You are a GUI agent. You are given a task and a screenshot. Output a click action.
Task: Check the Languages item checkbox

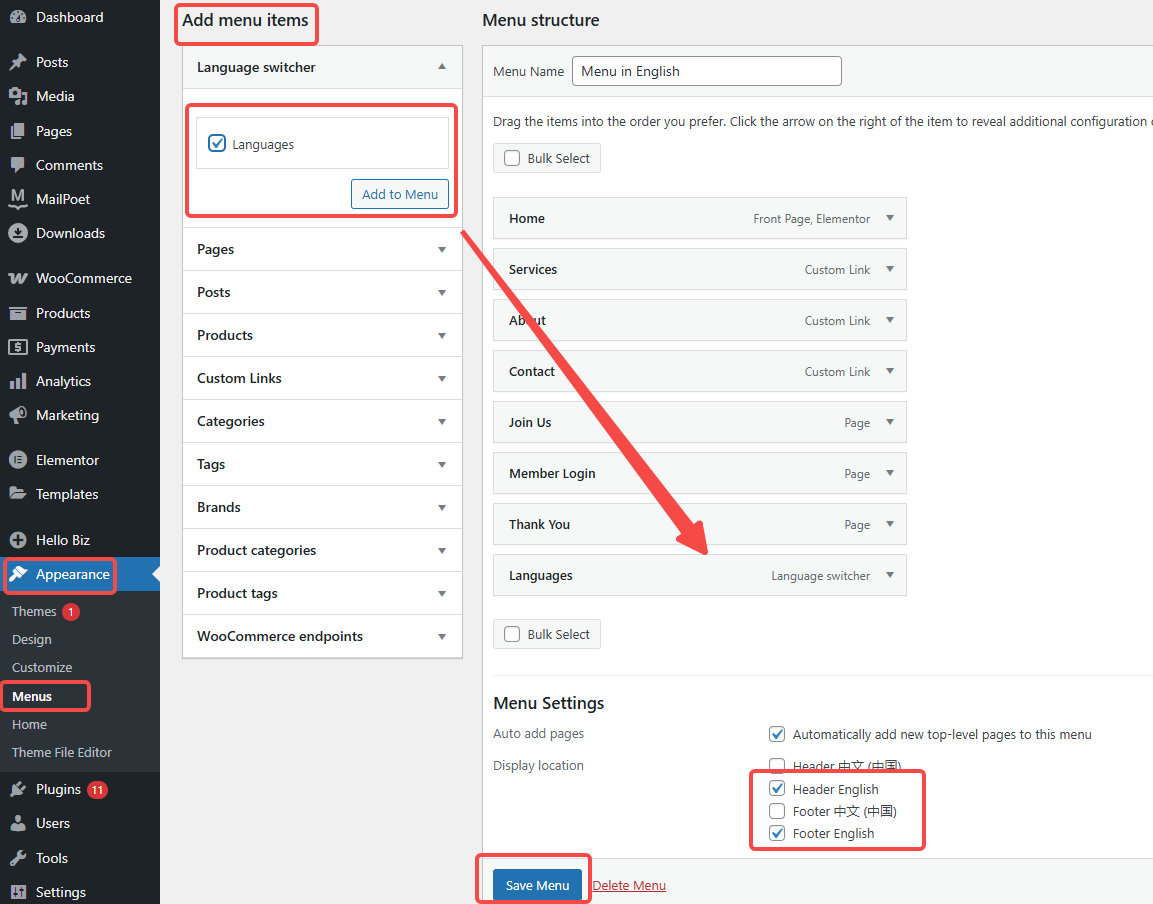[x=217, y=143]
